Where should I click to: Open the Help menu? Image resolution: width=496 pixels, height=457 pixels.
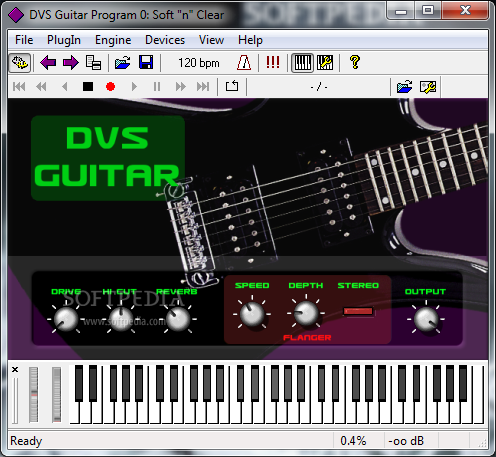(x=250, y=40)
